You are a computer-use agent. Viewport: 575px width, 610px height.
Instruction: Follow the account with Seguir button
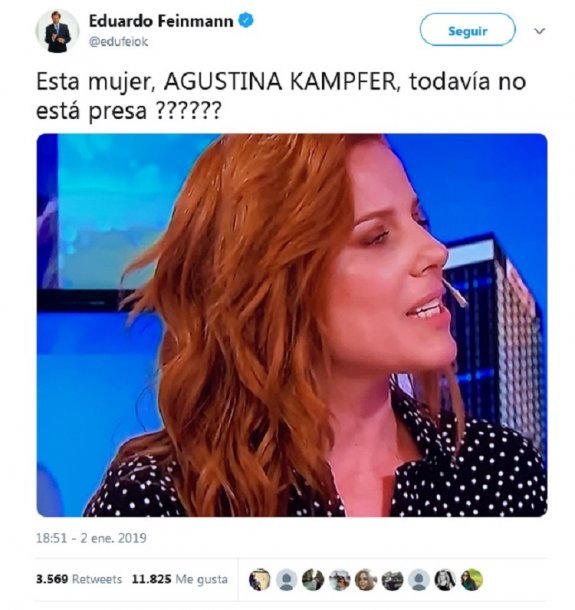tap(468, 30)
